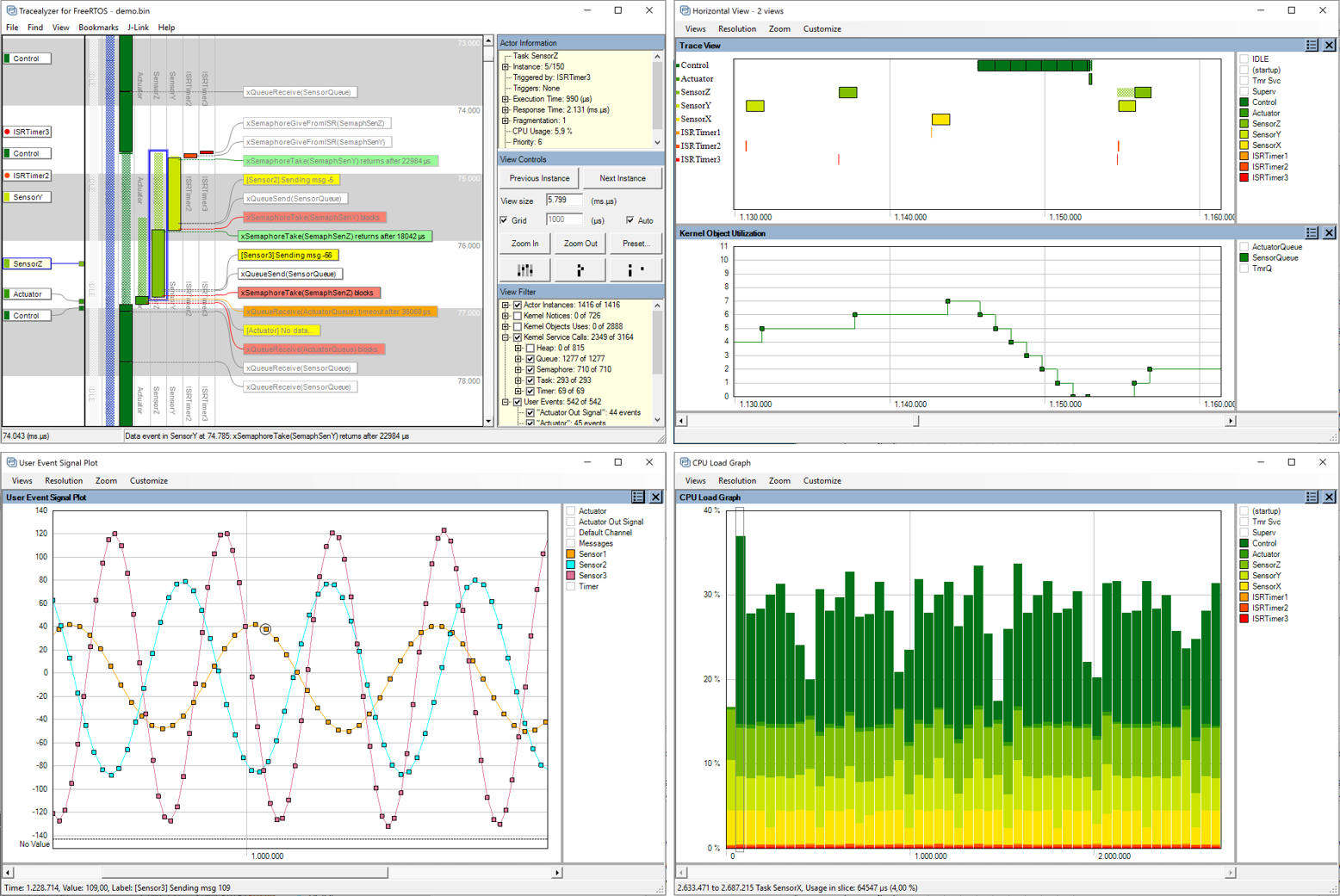
Task: Open the Kernel Object Utilization panel settings icon
Action: tap(1311, 232)
